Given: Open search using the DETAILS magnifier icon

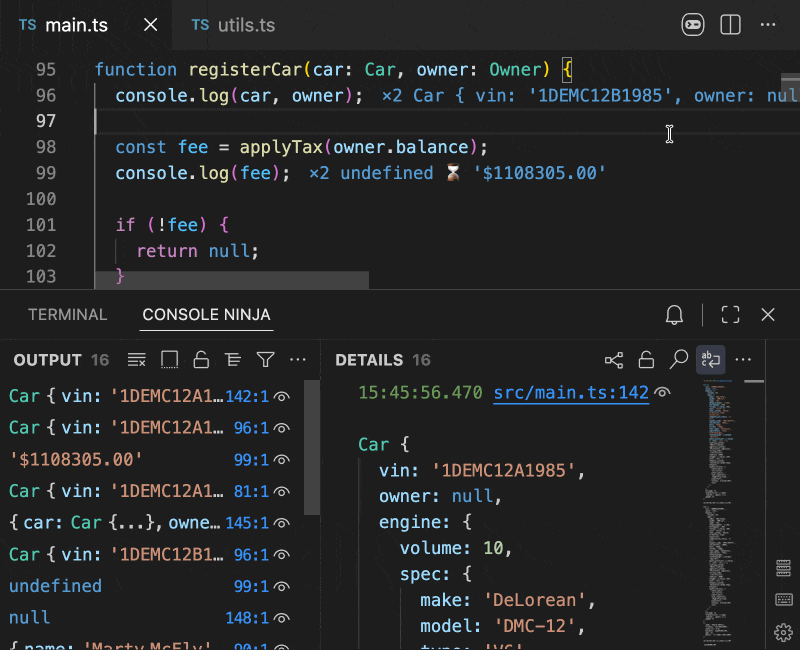Looking at the screenshot, I should click(678, 360).
